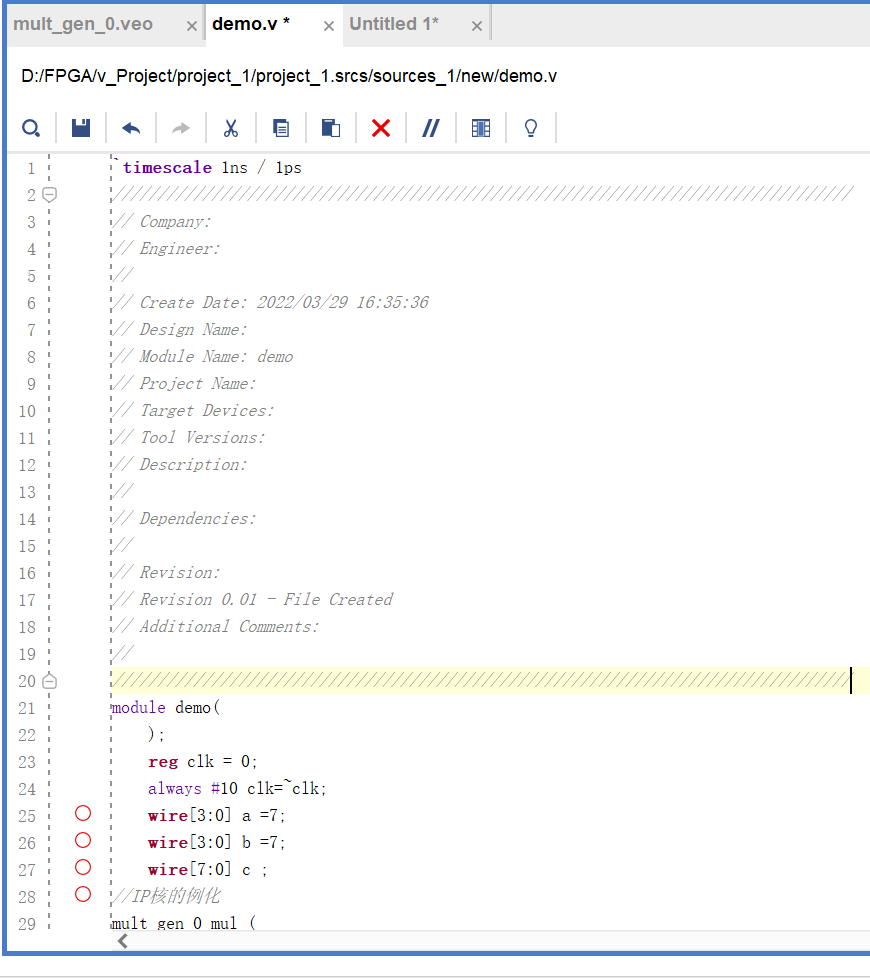870x978 pixels.
Task: Copy selection using copy icon
Action: (x=281, y=128)
